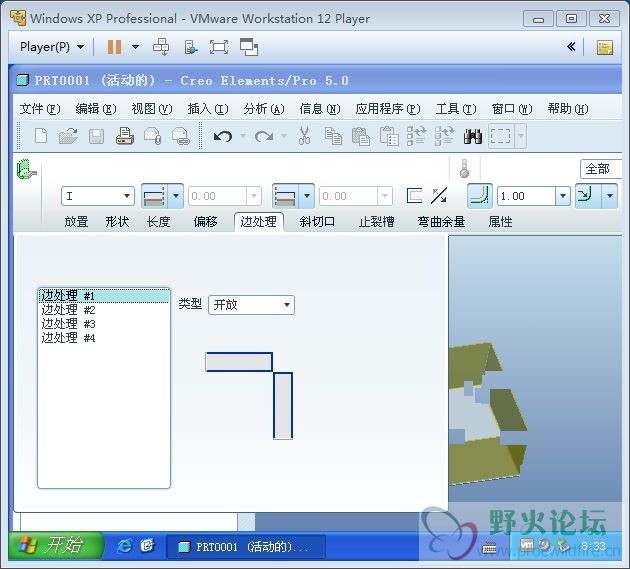
Task: Redo the last undone action
Action: [264, 137]
